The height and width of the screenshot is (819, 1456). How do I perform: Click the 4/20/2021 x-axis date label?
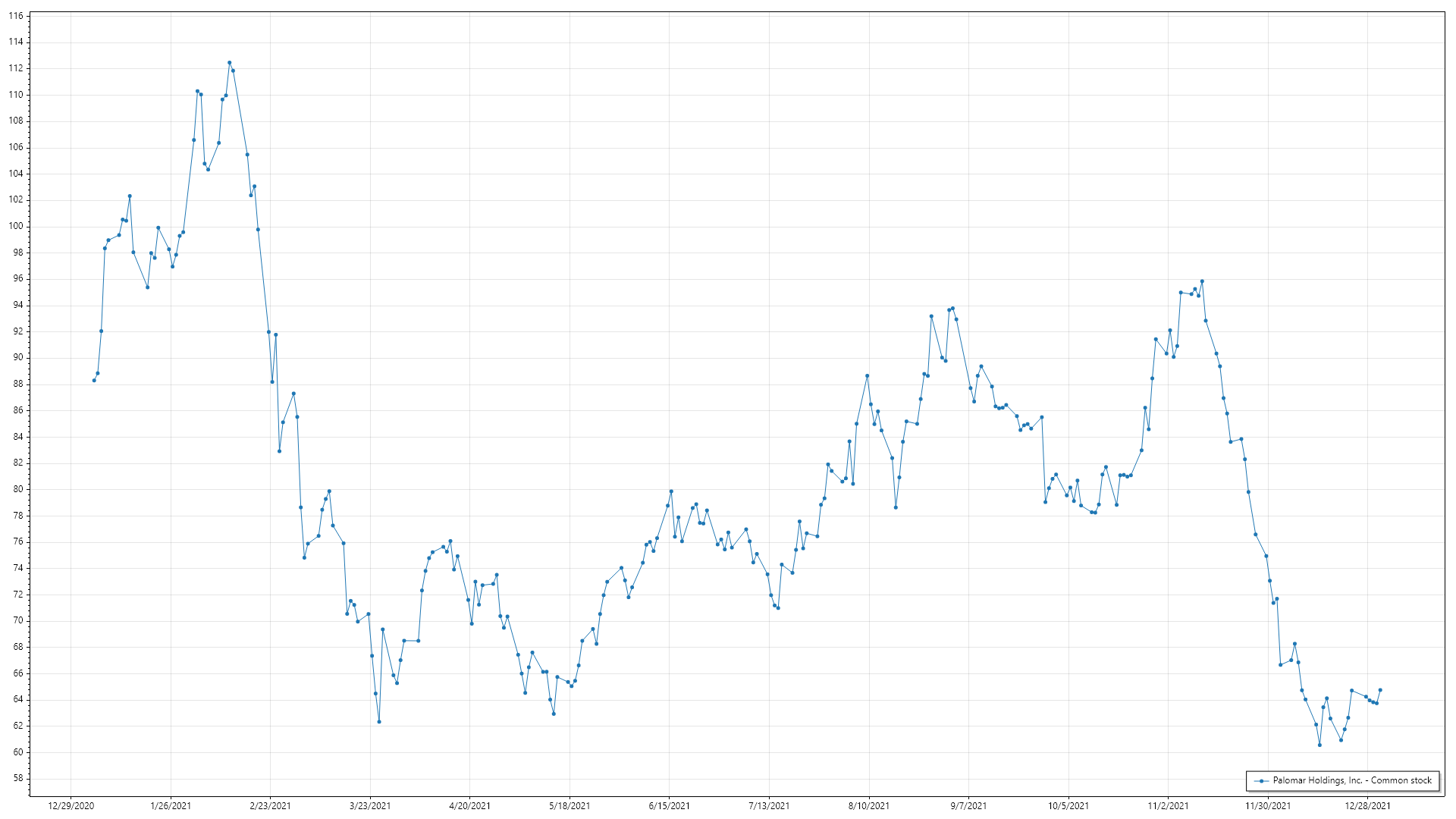click(x=469, y=806)
